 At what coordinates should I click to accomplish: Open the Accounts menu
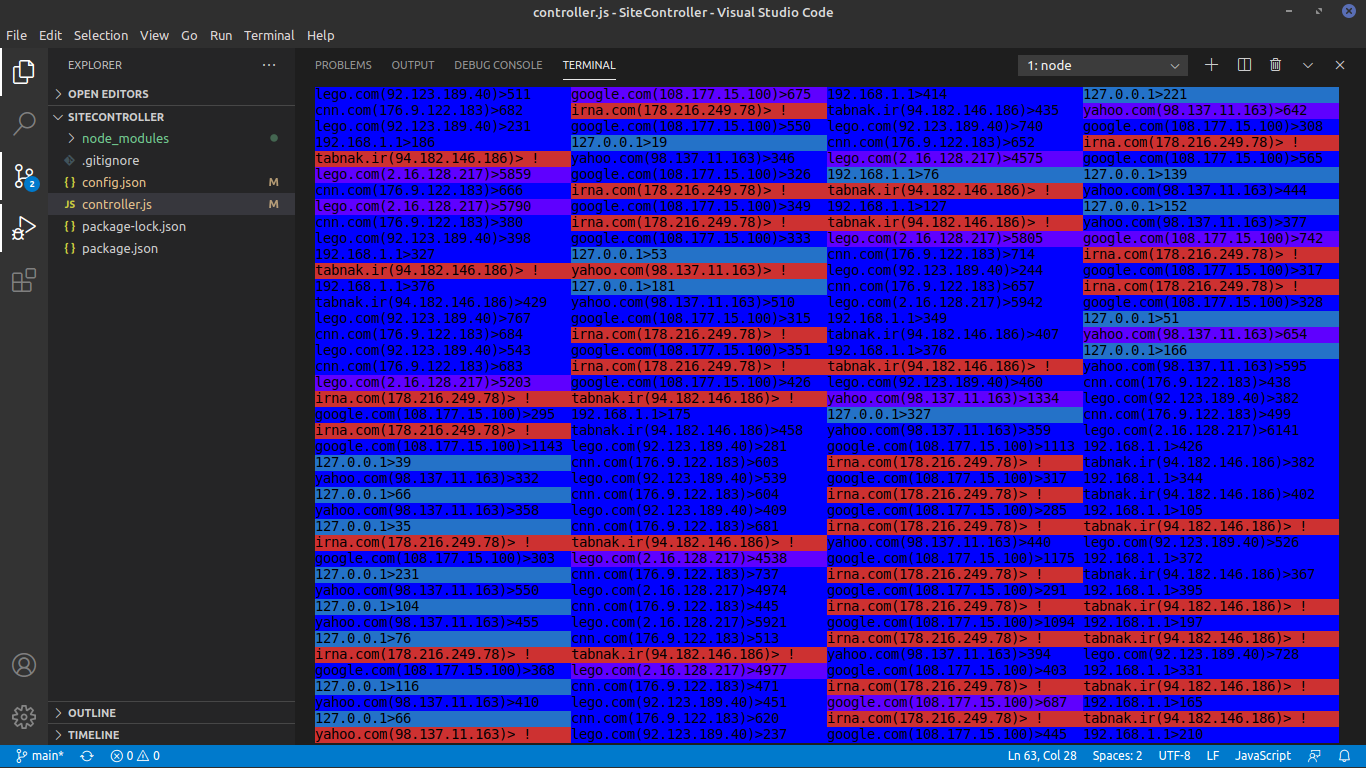point(24,665)
